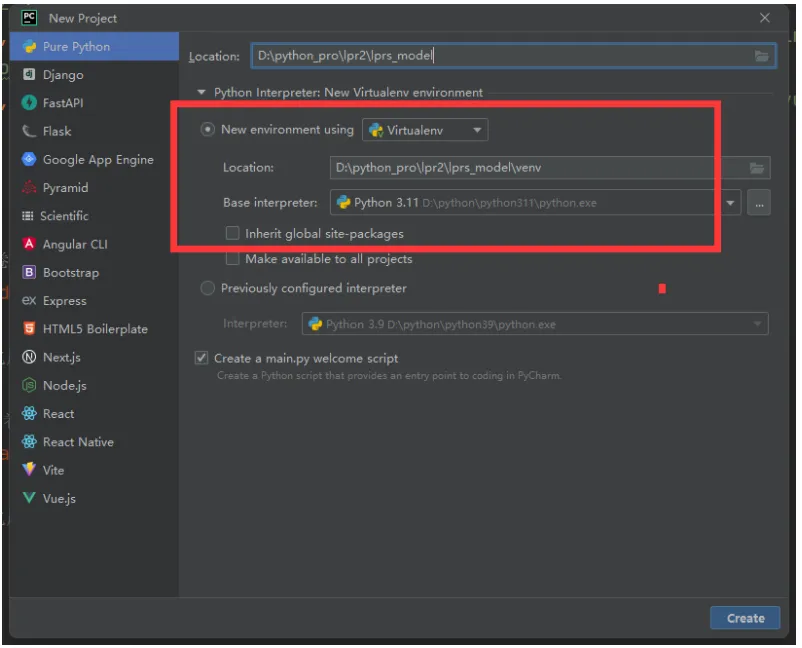
Task: Close the New Project dialog
Action: (x=765, y=18)
